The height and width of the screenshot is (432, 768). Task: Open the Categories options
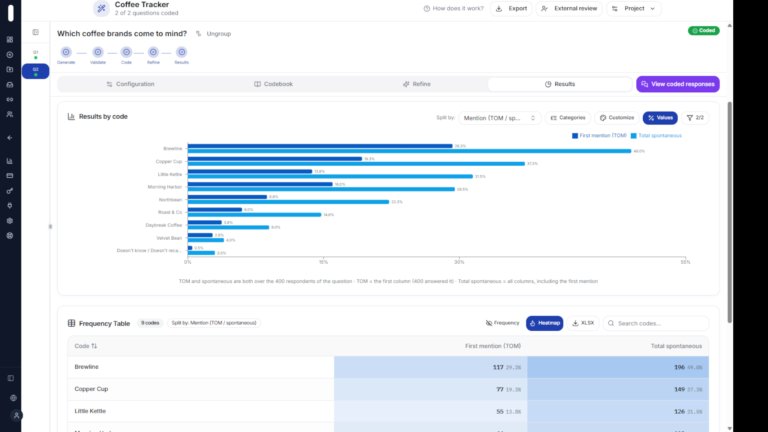click(x=568, y=118)
